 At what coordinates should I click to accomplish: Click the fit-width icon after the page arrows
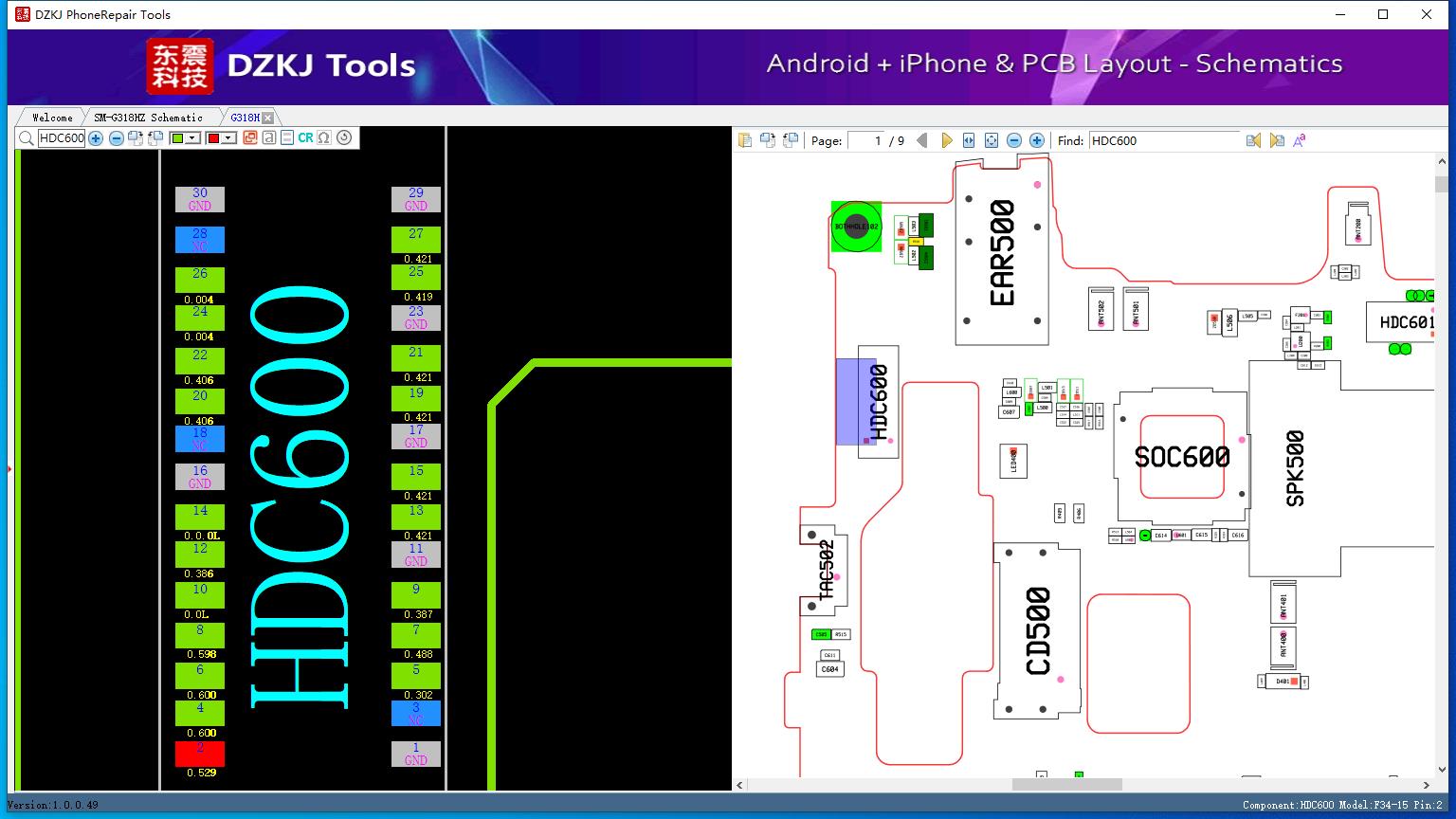click(x=969, y=140)
